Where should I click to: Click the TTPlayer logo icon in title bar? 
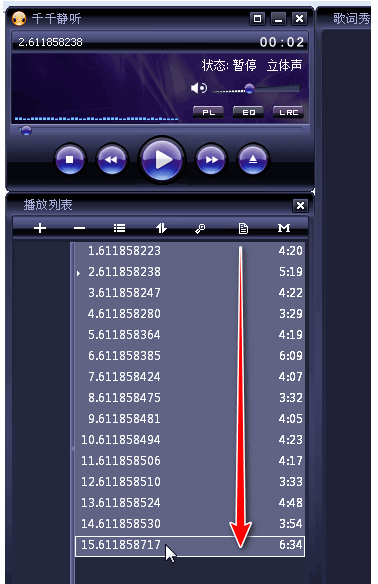[19, 18]
